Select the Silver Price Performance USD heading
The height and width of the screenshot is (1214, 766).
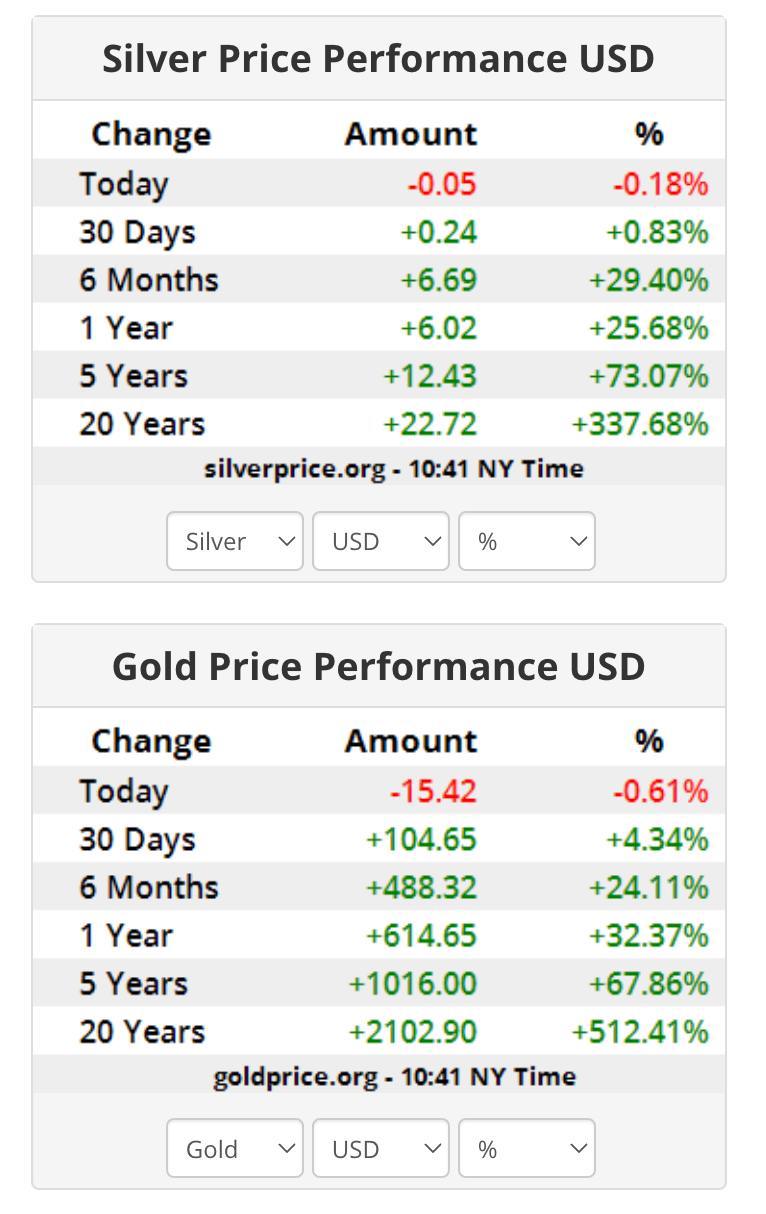point(378,59)
